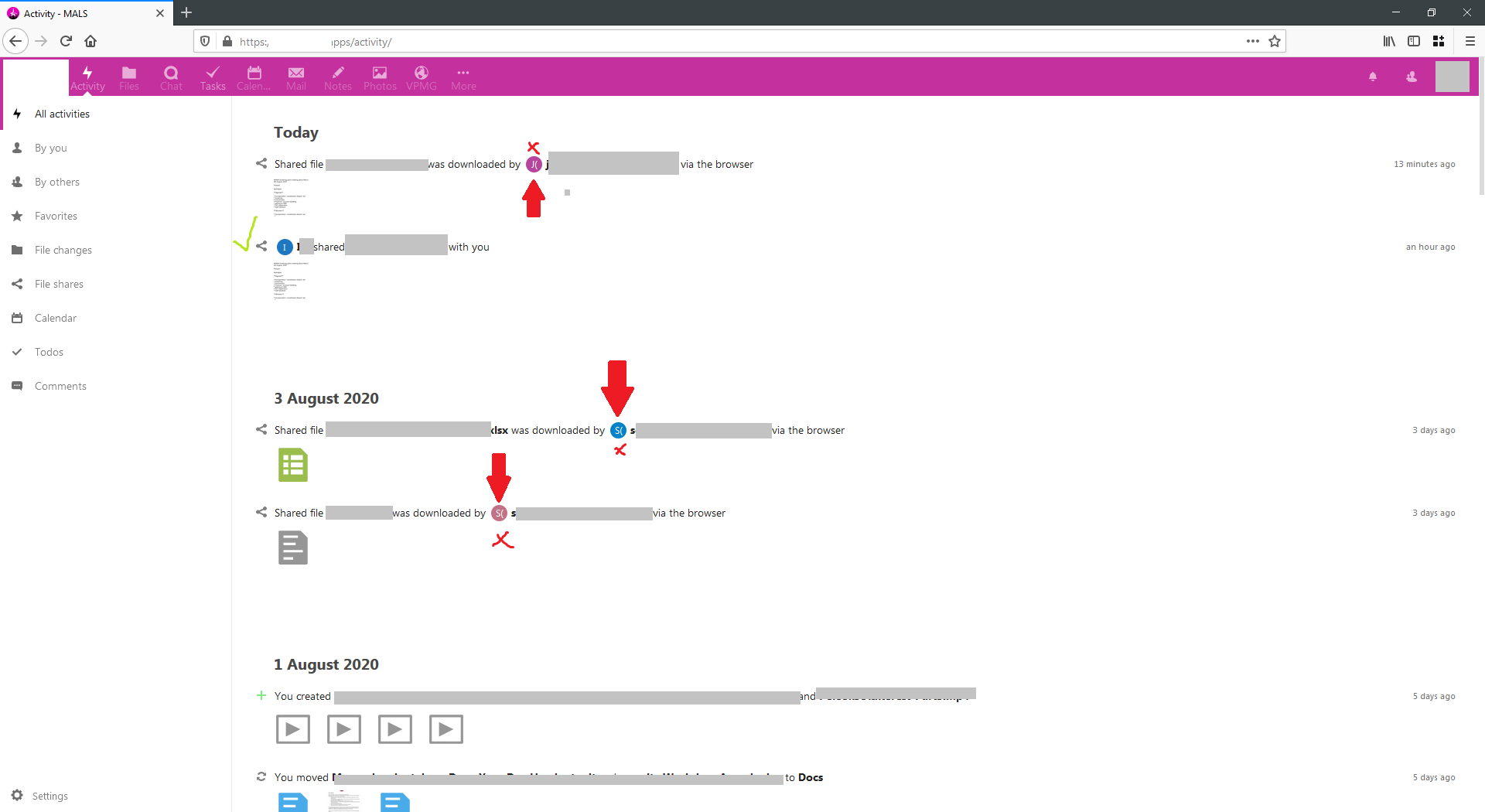Open the Photos app

coord(380,78)
